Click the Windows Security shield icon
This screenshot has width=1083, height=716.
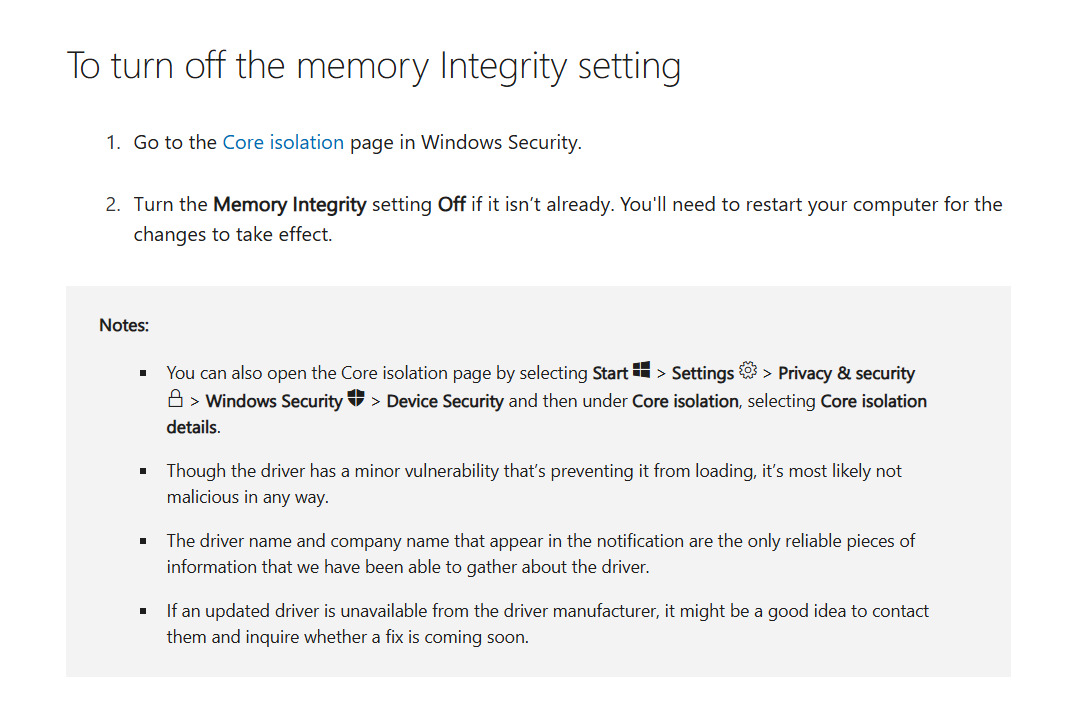click(x=356, y=399)
